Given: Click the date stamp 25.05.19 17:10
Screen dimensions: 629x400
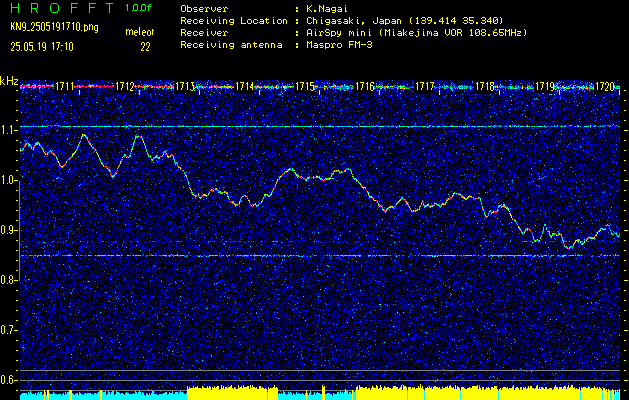Looking at the screenshot, I should (x=42, y=47).
